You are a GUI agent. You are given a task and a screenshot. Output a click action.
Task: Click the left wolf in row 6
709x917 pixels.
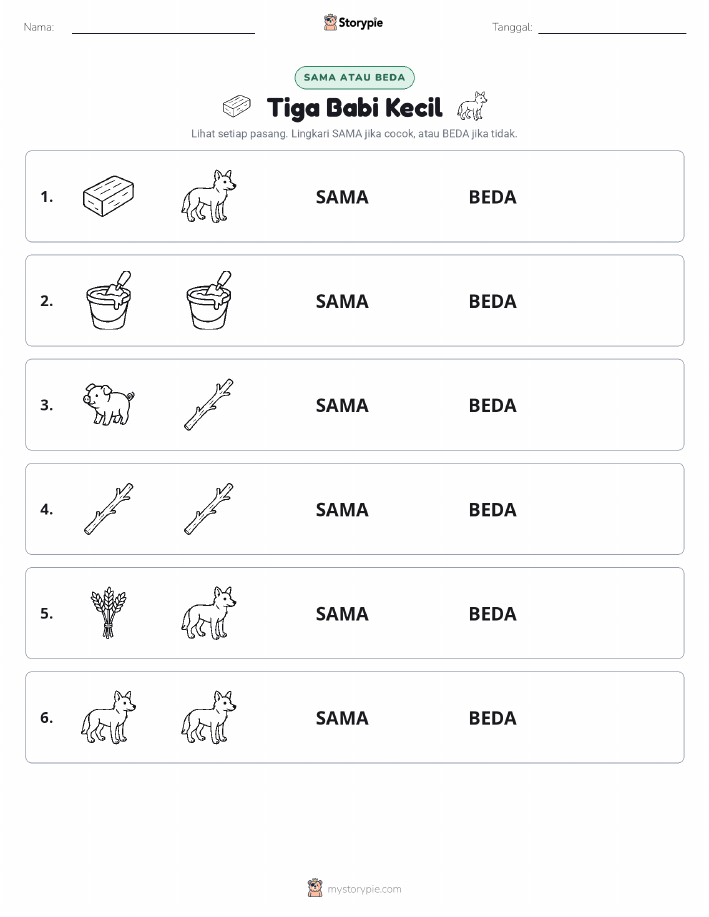108,717
